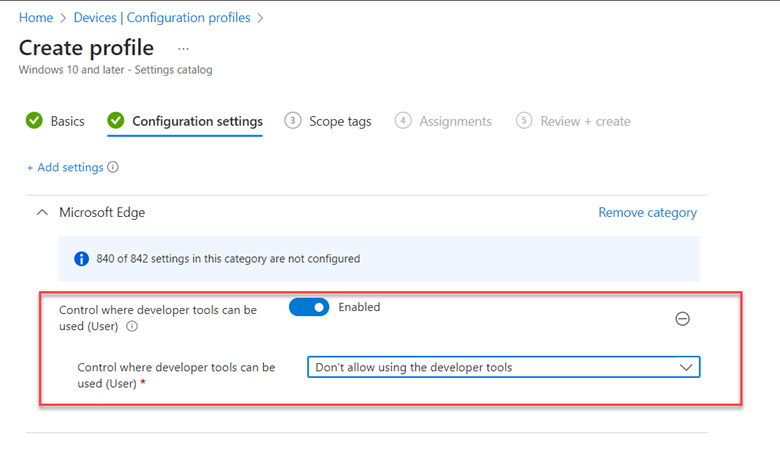The image size is (780, 472).
Task: Click 'Windows 10 and later - Settings catalog' subtitle
Action: 115,70
